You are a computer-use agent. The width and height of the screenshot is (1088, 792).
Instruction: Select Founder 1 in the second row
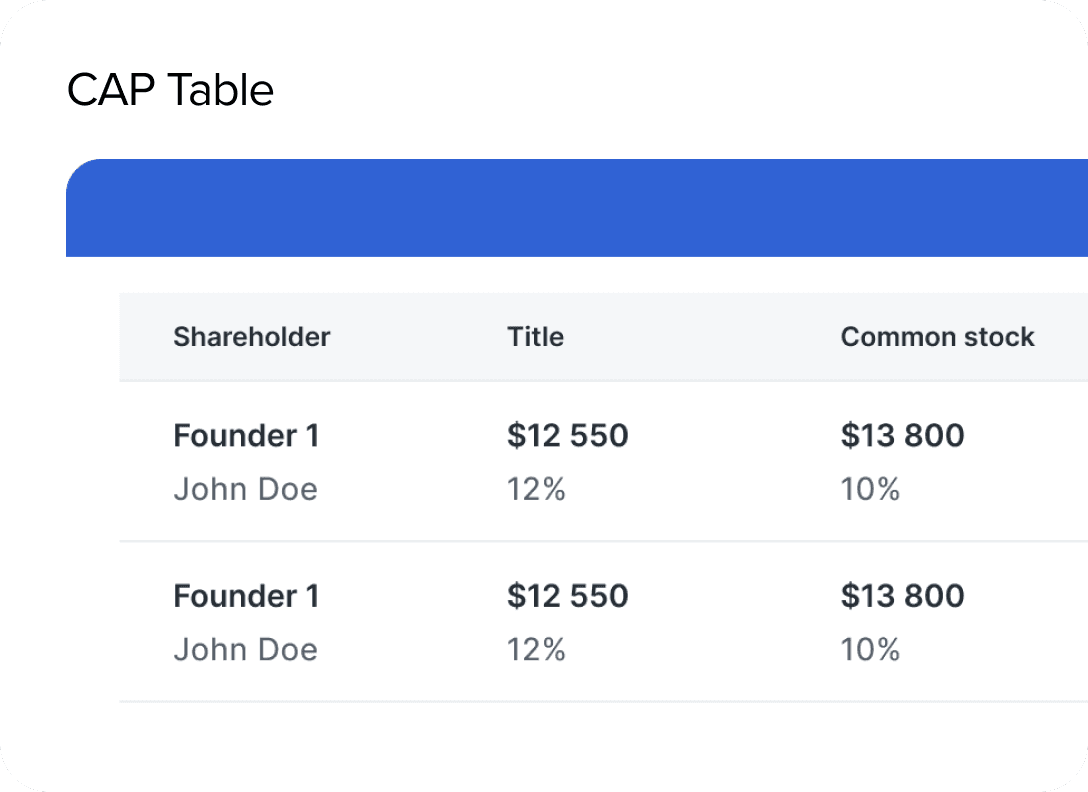coord(246,596)
